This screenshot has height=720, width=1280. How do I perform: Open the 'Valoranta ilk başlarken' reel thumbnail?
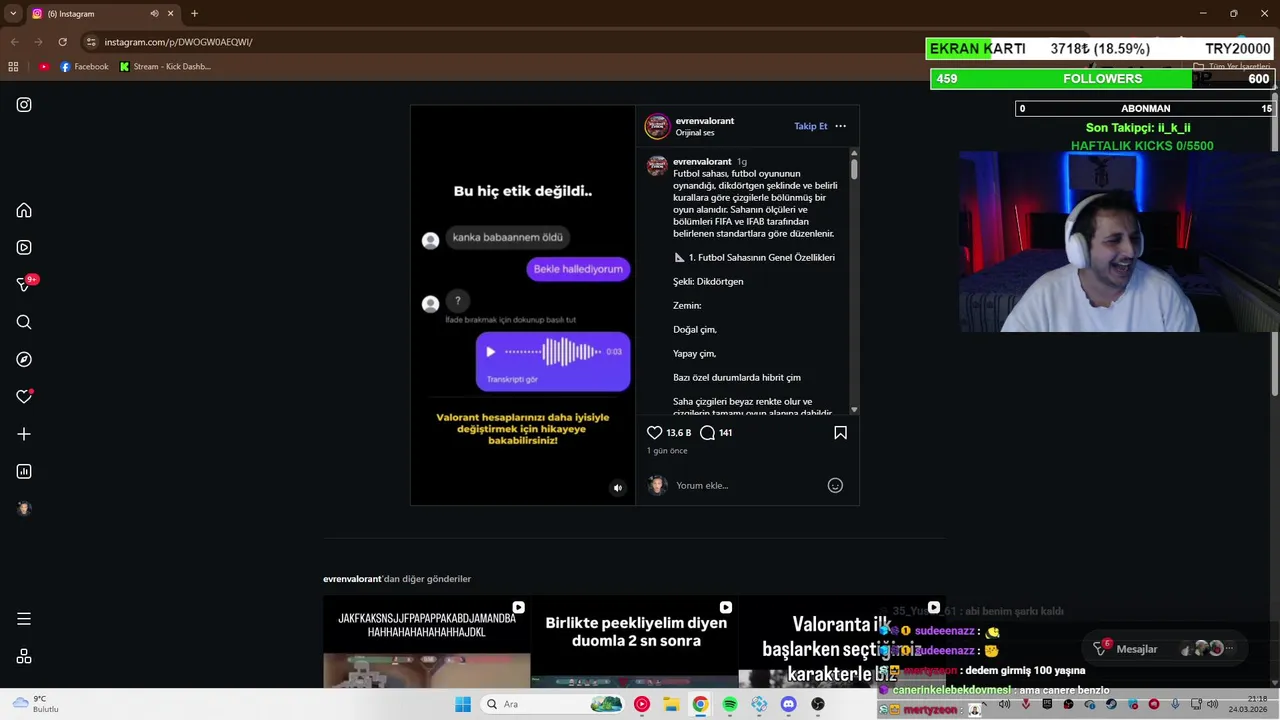point(841,642)
